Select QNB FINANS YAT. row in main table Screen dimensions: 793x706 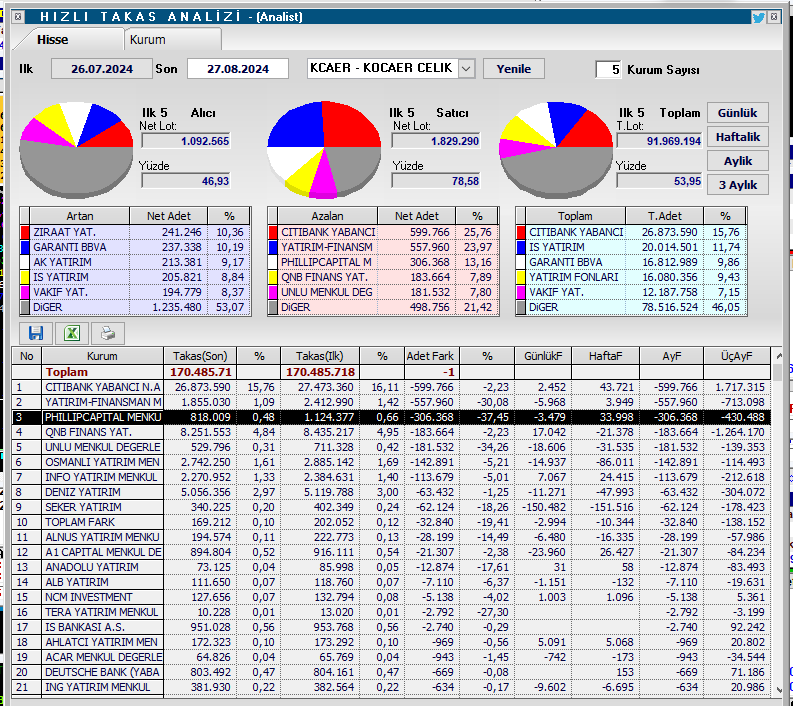coord(391,432)
